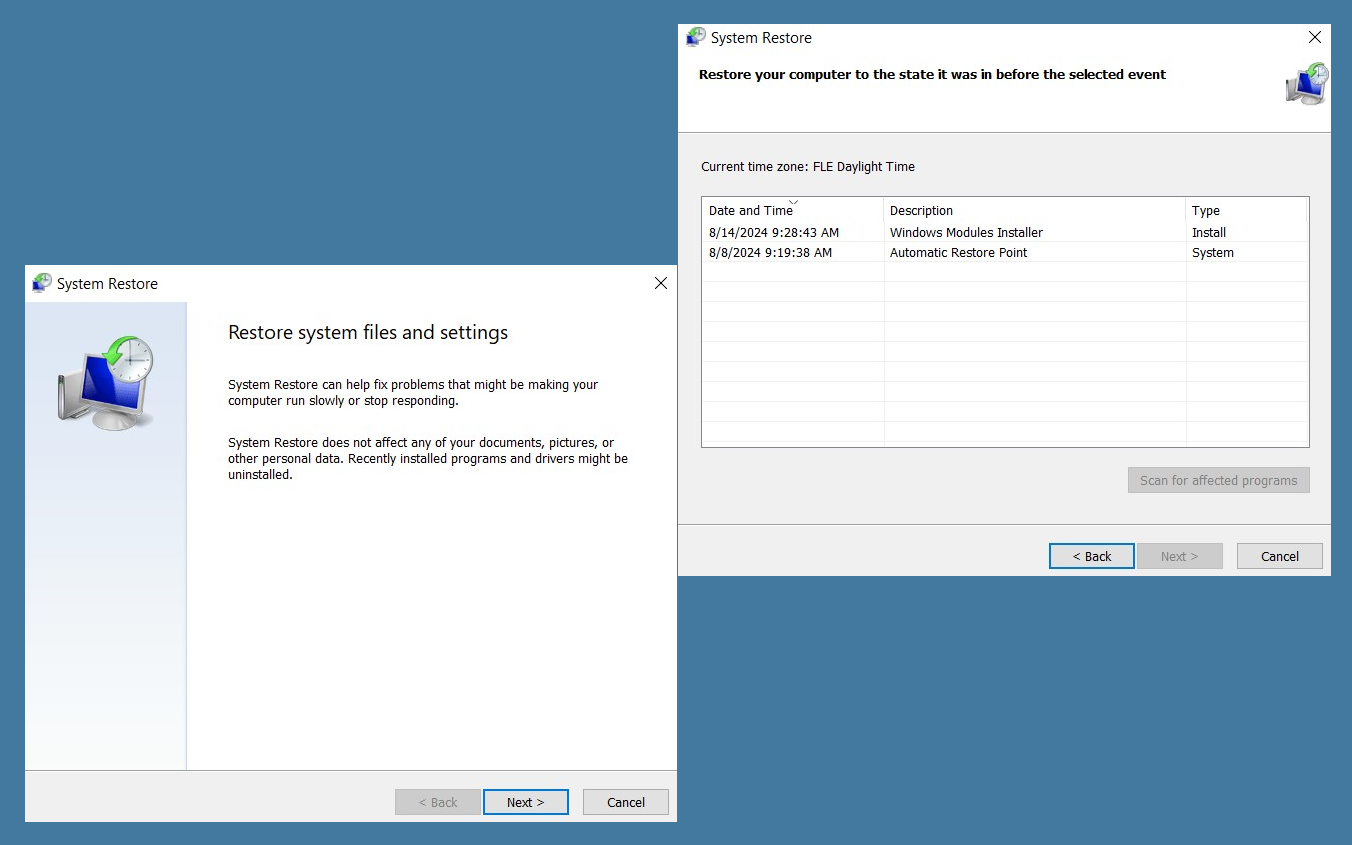Screen dimensions: 1352x845
Task: Select the 8/14/2024 9:28:43 AM restore point
Action: click(1005, 232)
